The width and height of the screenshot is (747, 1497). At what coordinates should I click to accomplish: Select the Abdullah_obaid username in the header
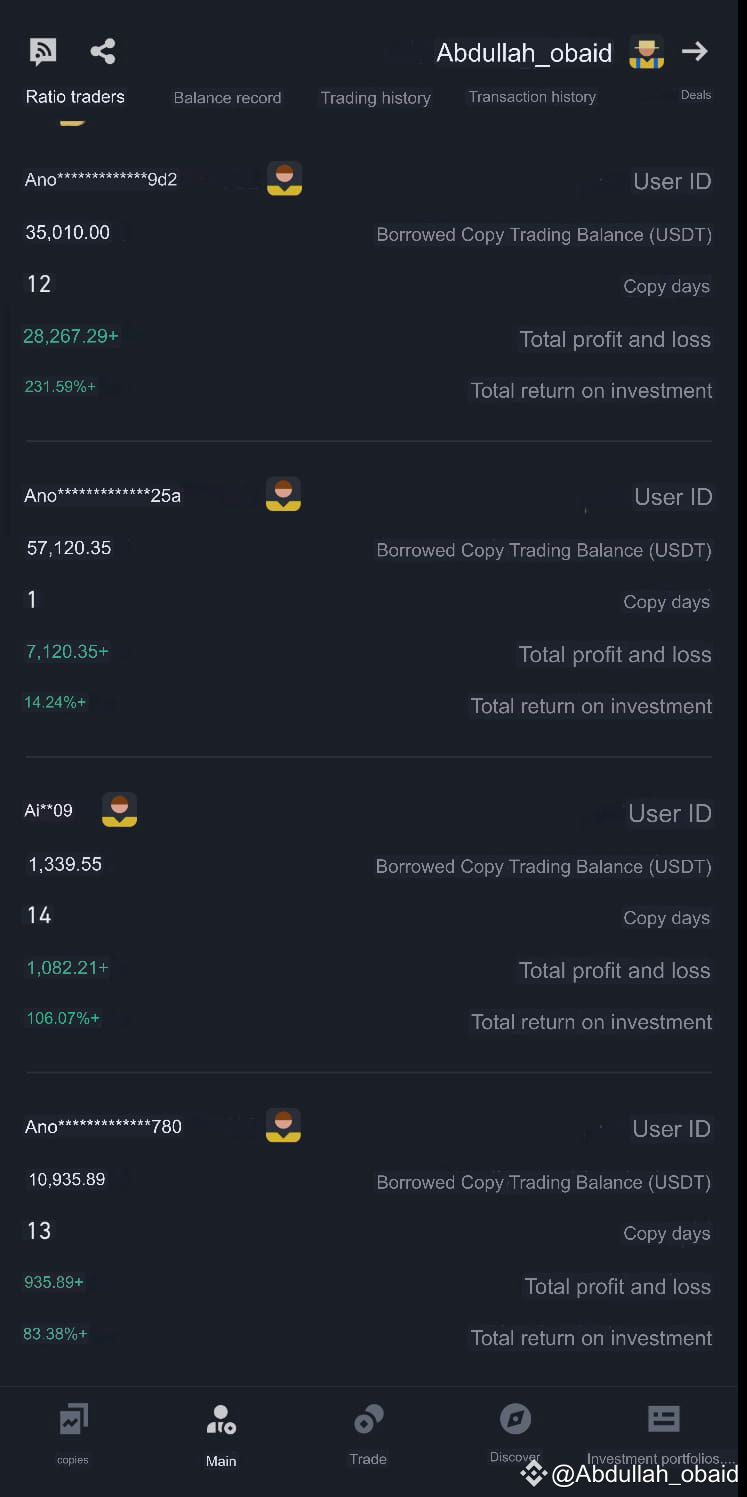(x=524, y=53)
